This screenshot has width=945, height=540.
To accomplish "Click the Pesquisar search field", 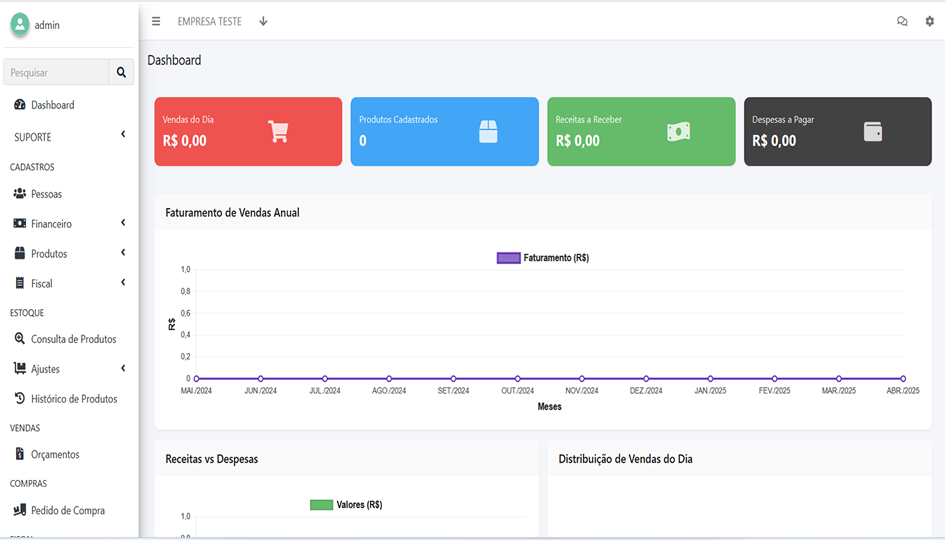I will (x=56, y=72).
